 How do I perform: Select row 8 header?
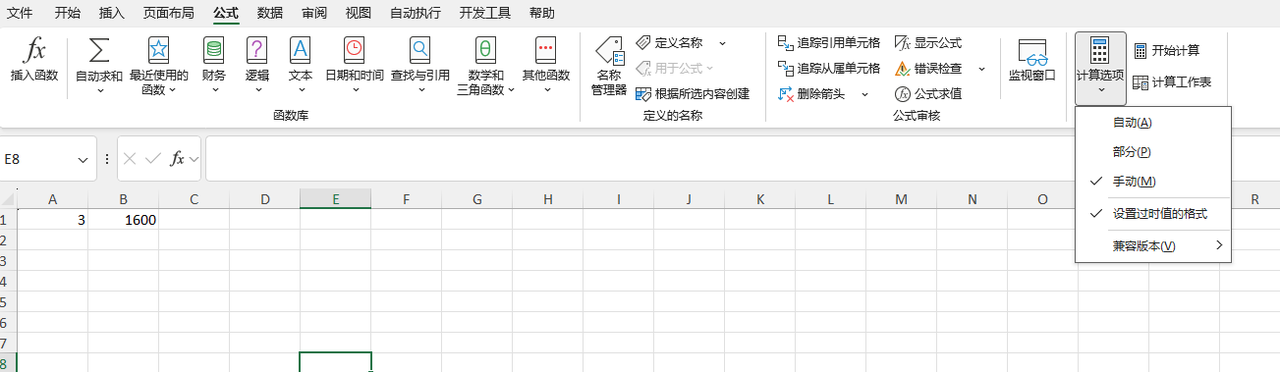pyautogui.click(x=8, y=362)
